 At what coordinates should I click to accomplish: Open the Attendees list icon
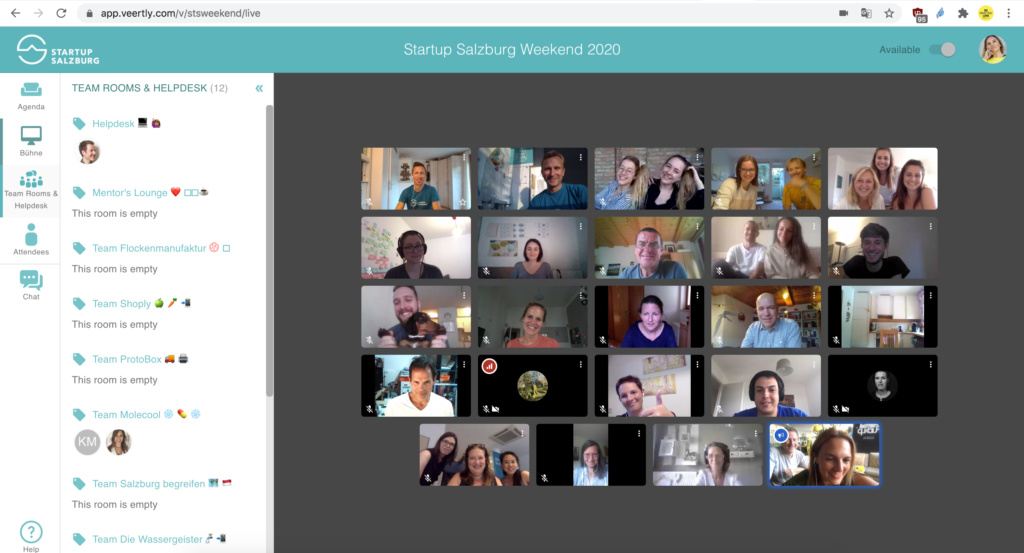click(31, 240)
